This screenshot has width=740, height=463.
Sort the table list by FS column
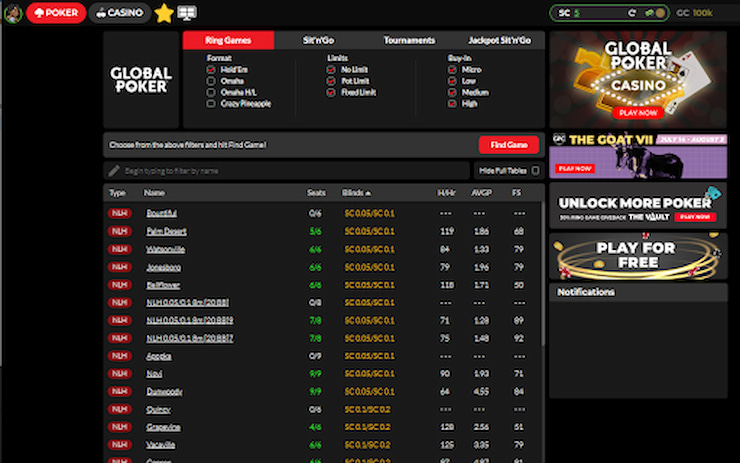pyautogui.click(x=517, y=193)
